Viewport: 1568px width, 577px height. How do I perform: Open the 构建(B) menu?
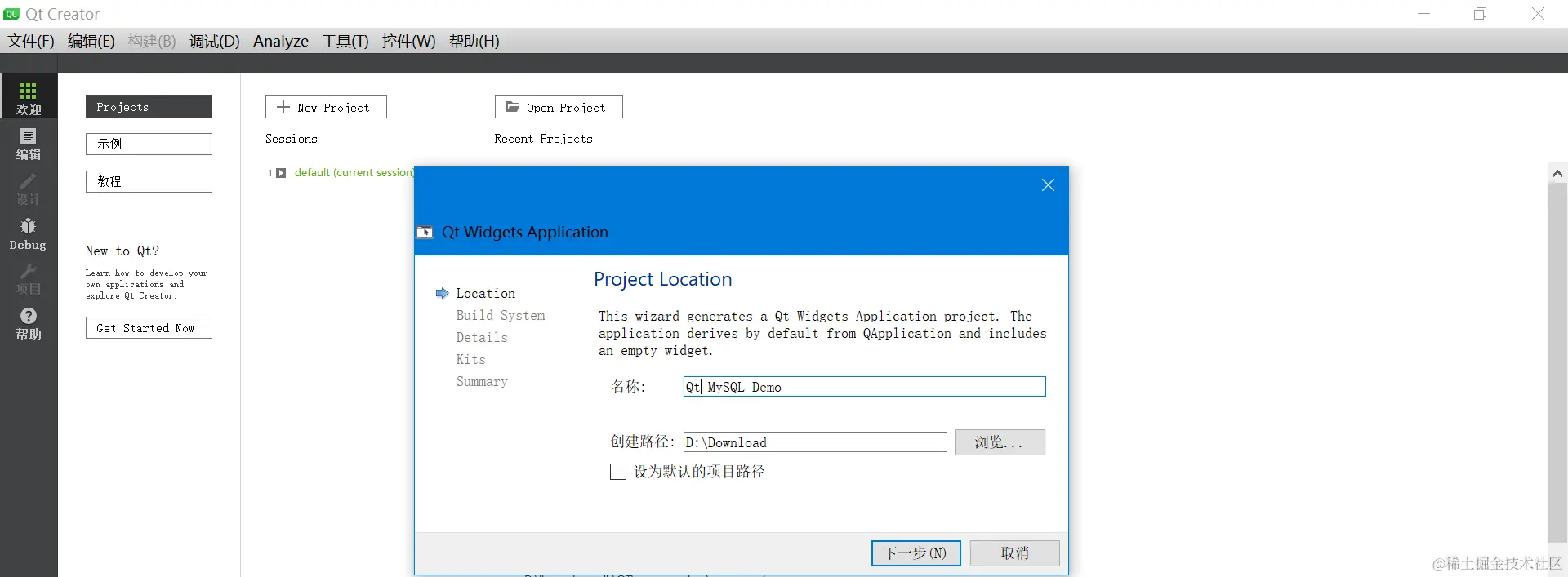(x=152, y=41)
